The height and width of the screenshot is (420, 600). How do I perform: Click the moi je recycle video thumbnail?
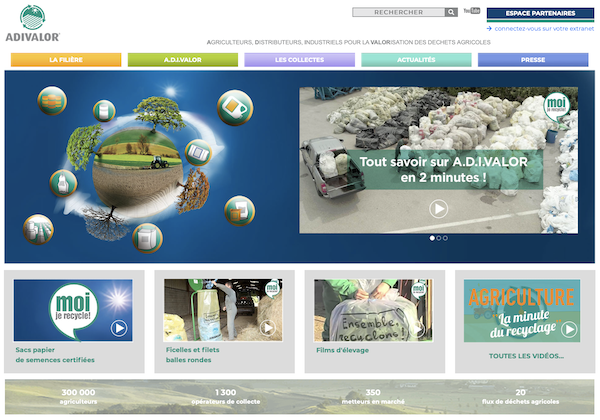point(73,310)
